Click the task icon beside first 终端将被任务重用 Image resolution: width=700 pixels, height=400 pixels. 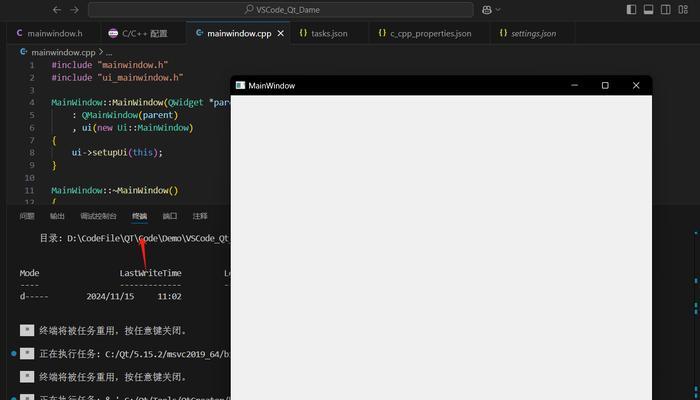tap(27, 330)
